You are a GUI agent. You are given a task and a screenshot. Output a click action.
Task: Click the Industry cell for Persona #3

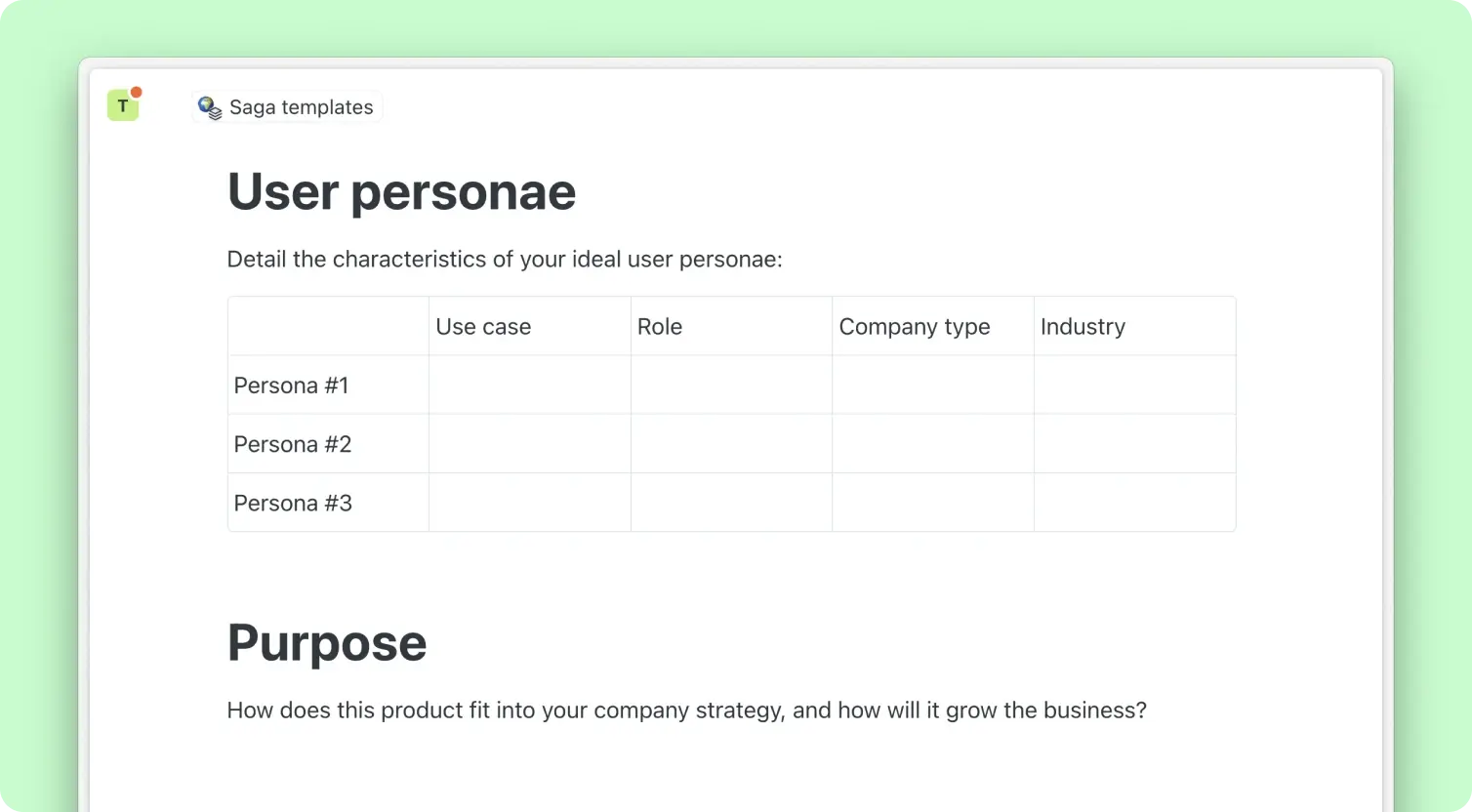(x=1134, y=503)
